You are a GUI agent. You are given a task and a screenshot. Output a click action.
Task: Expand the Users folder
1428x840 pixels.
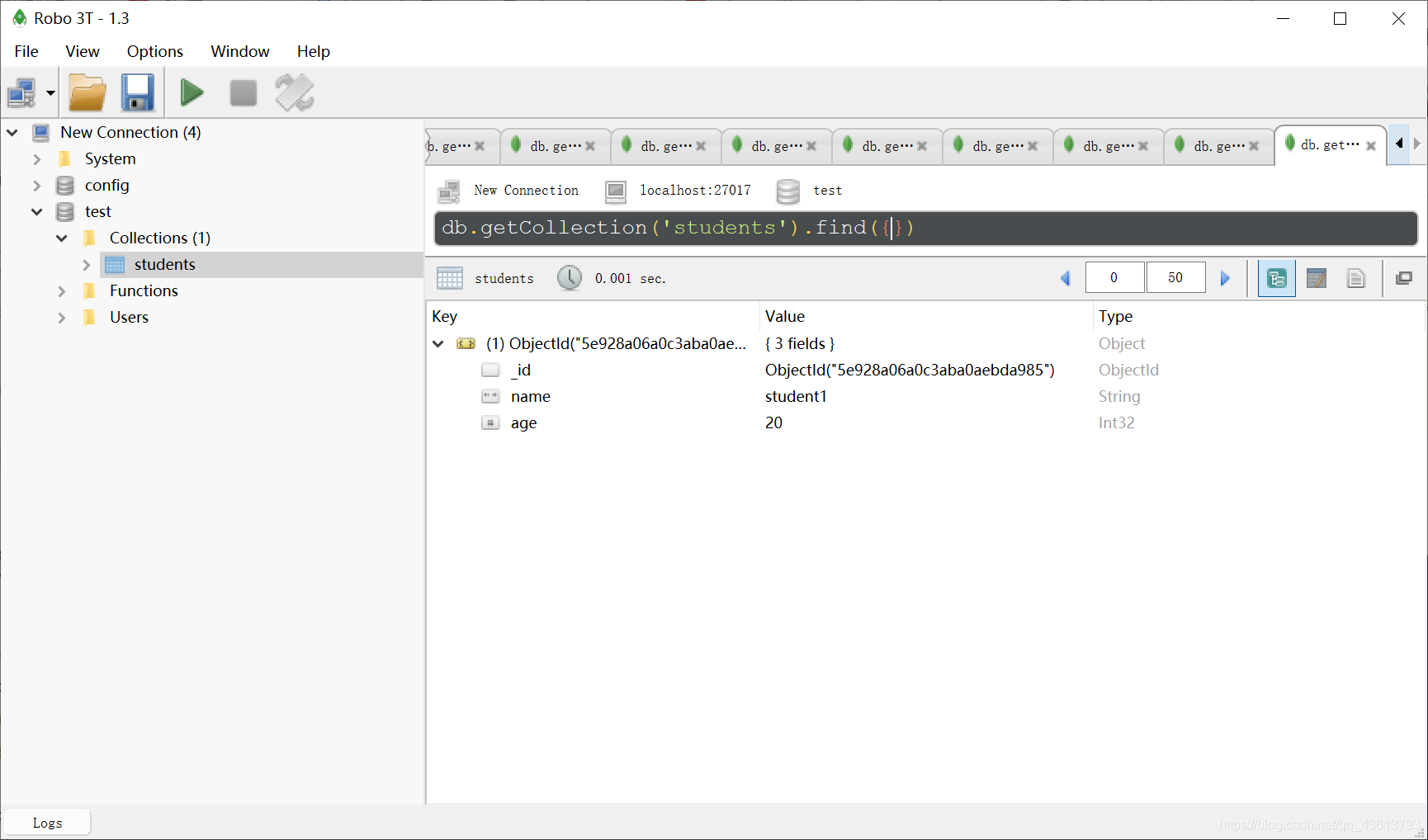coord(62,317)
